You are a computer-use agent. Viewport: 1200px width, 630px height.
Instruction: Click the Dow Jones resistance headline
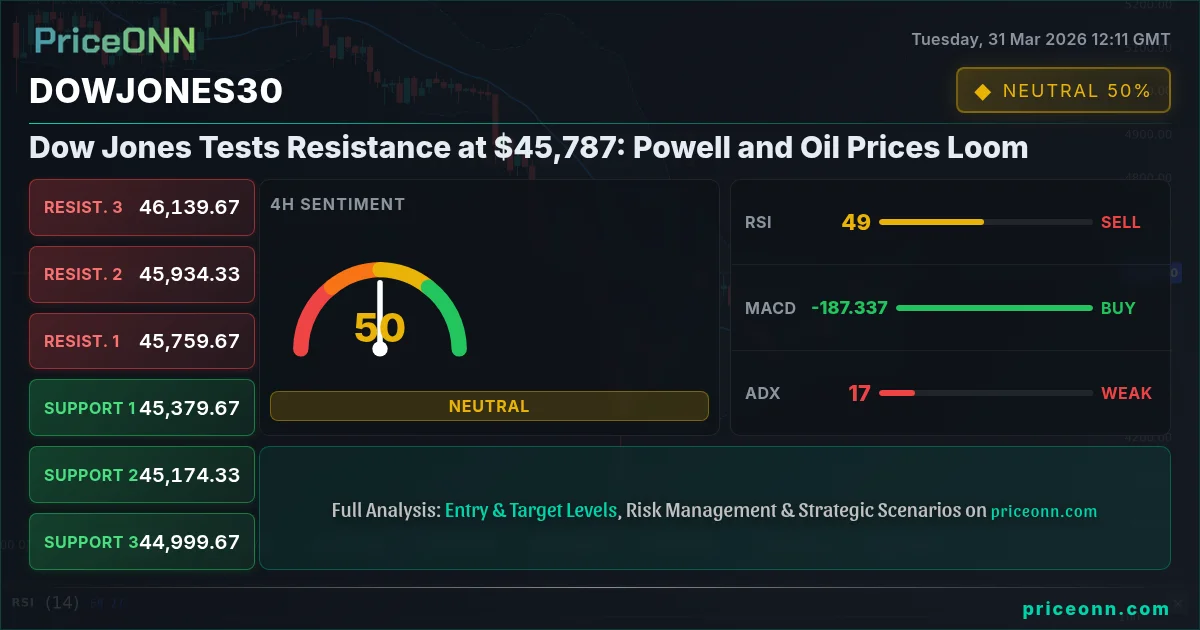(x=528, y=147)
